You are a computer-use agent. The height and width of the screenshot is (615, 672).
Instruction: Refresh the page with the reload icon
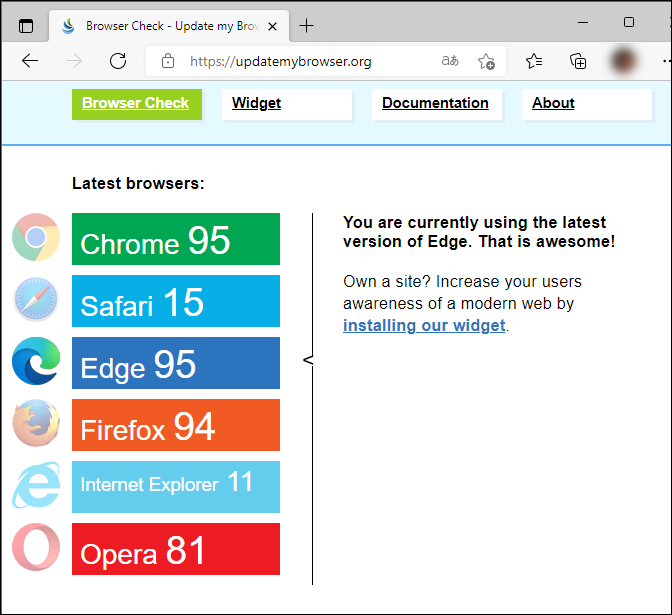(118, 61)
